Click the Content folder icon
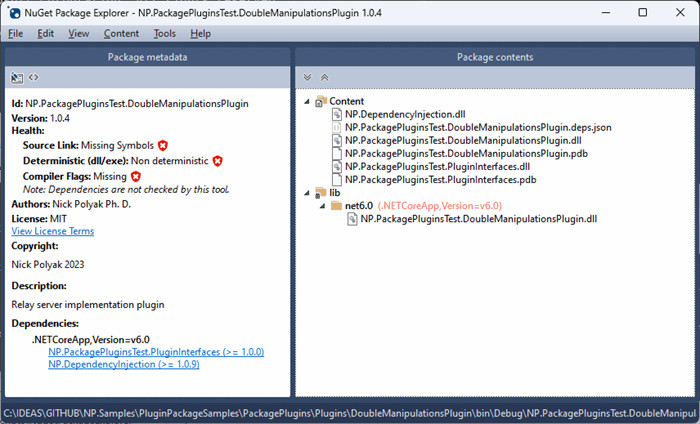The height and width of the screenshot is (424, 700). pyautogui.click(x=321, y=101)
